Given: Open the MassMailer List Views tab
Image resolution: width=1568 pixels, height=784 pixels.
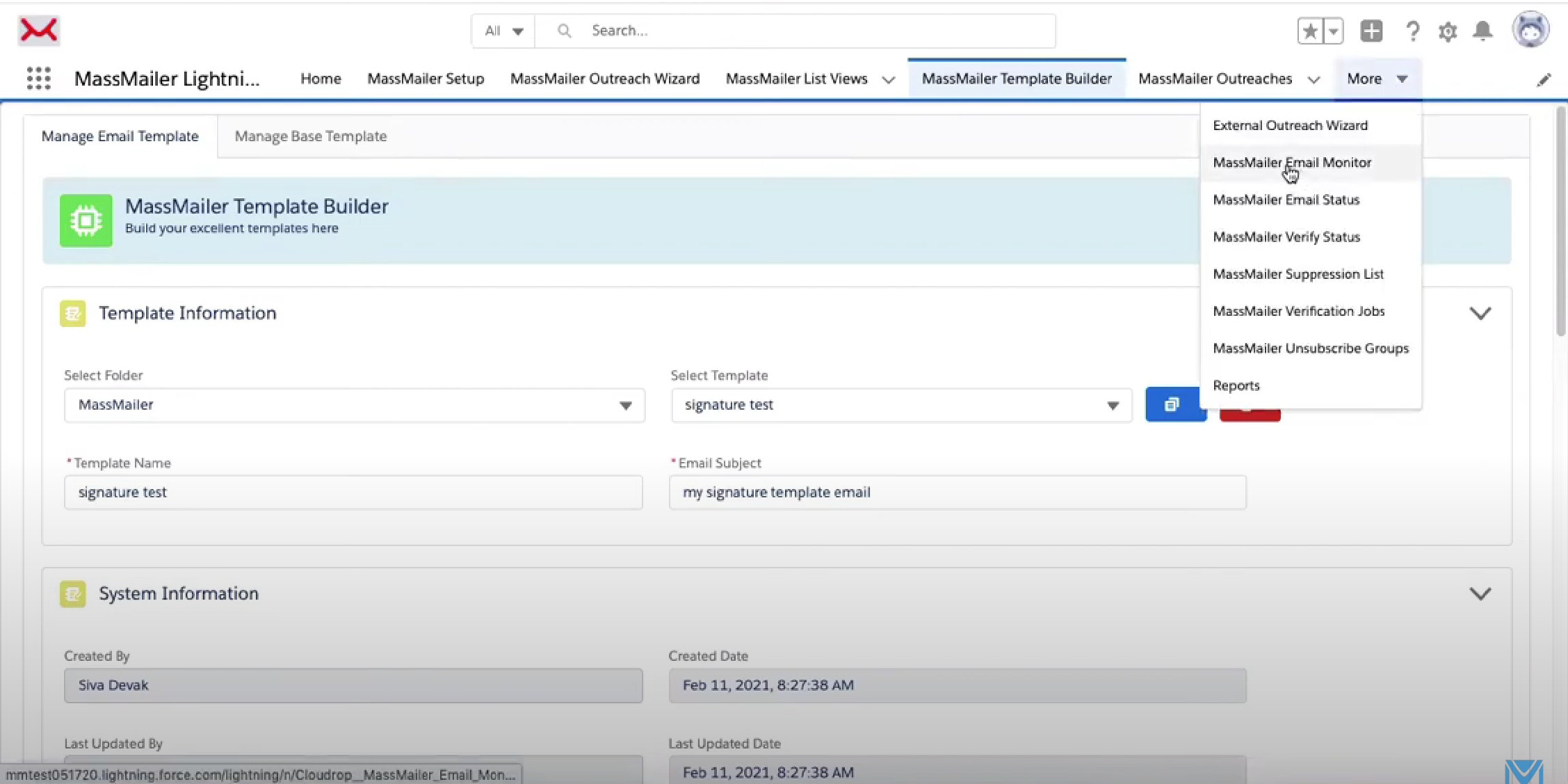Looking at the screenshot, I should (797, 79).
